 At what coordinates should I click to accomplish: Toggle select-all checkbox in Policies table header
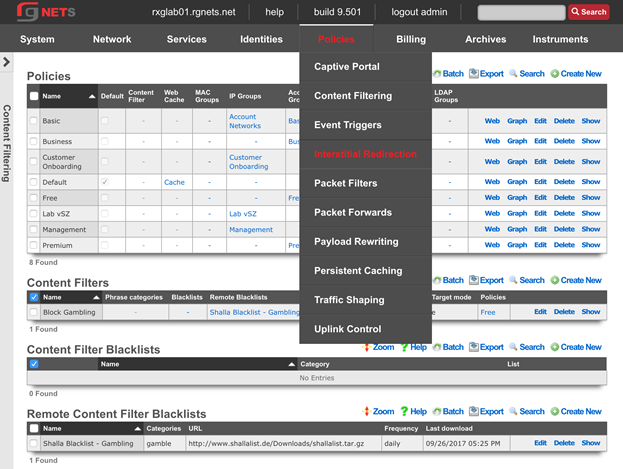click(34, 96)
